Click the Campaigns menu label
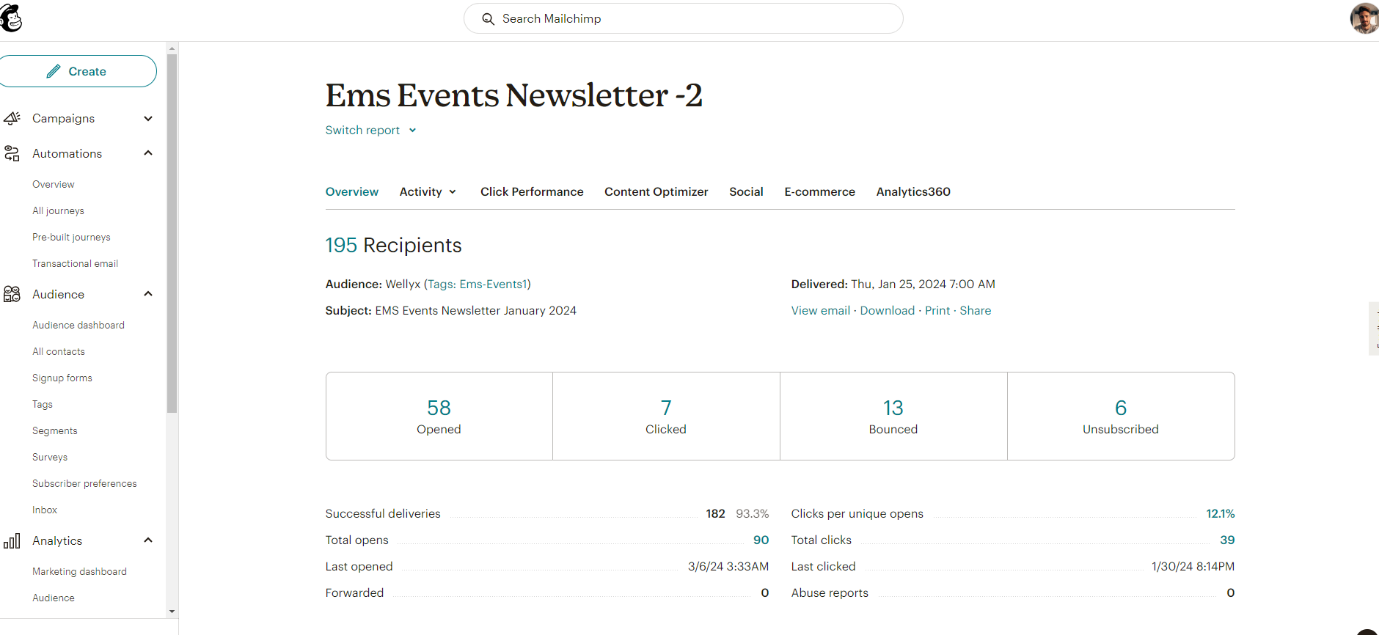The height and width of the screenshot is (635, 1379). 63,118
